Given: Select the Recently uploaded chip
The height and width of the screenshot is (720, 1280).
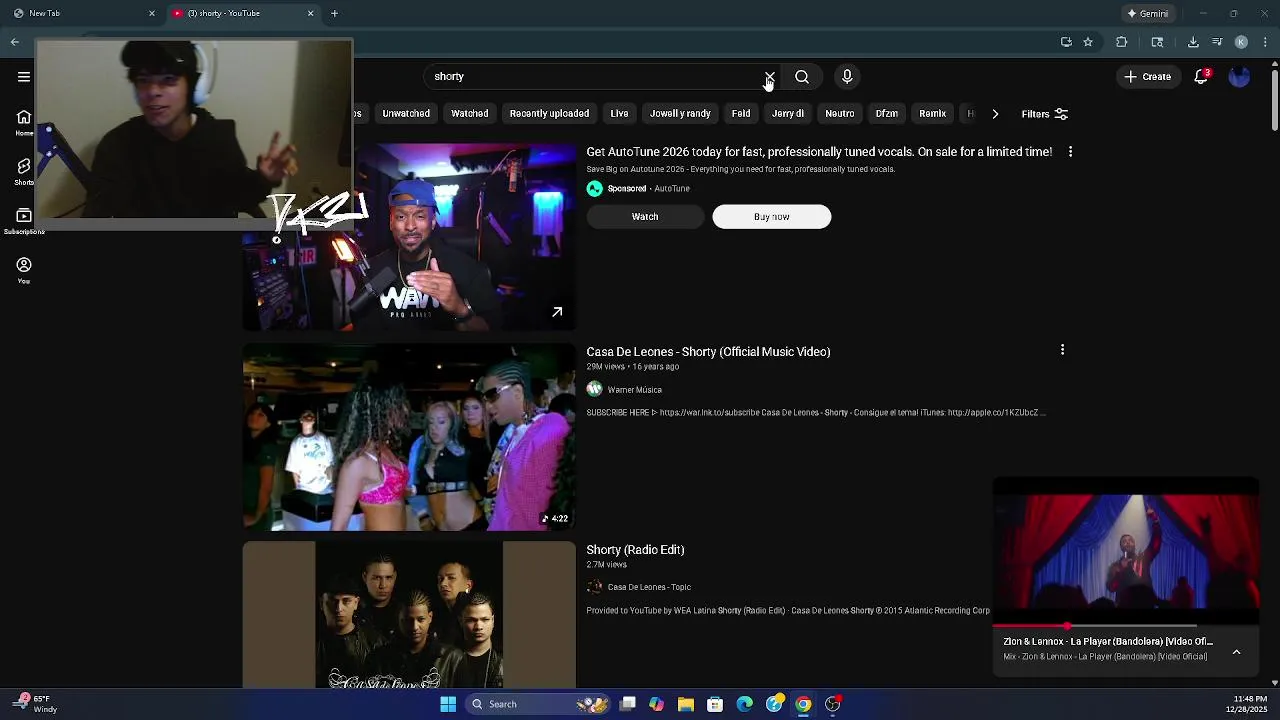Looking at the screenshot, I should click(x=549, y=114).
